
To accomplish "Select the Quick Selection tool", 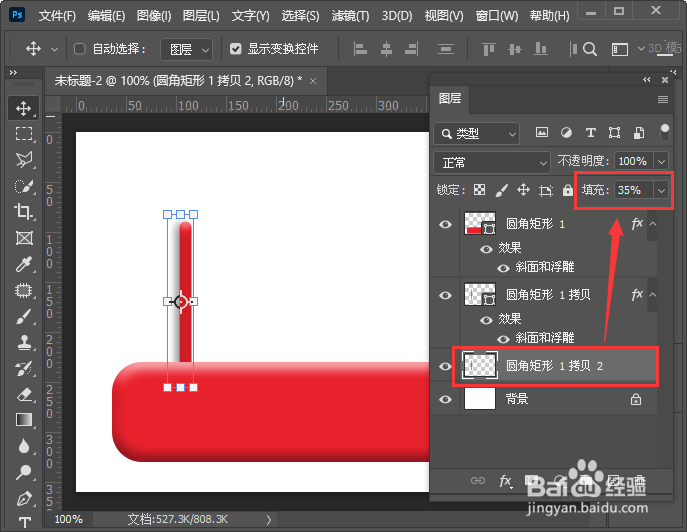I will [x=24, y=186].
